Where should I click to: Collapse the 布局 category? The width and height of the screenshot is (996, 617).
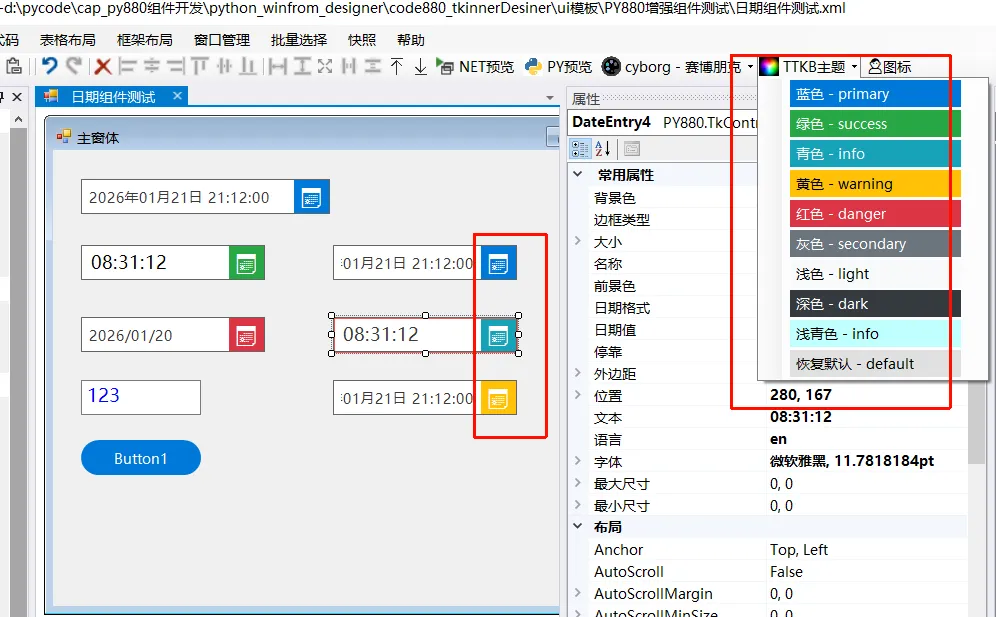coord(578,526)
